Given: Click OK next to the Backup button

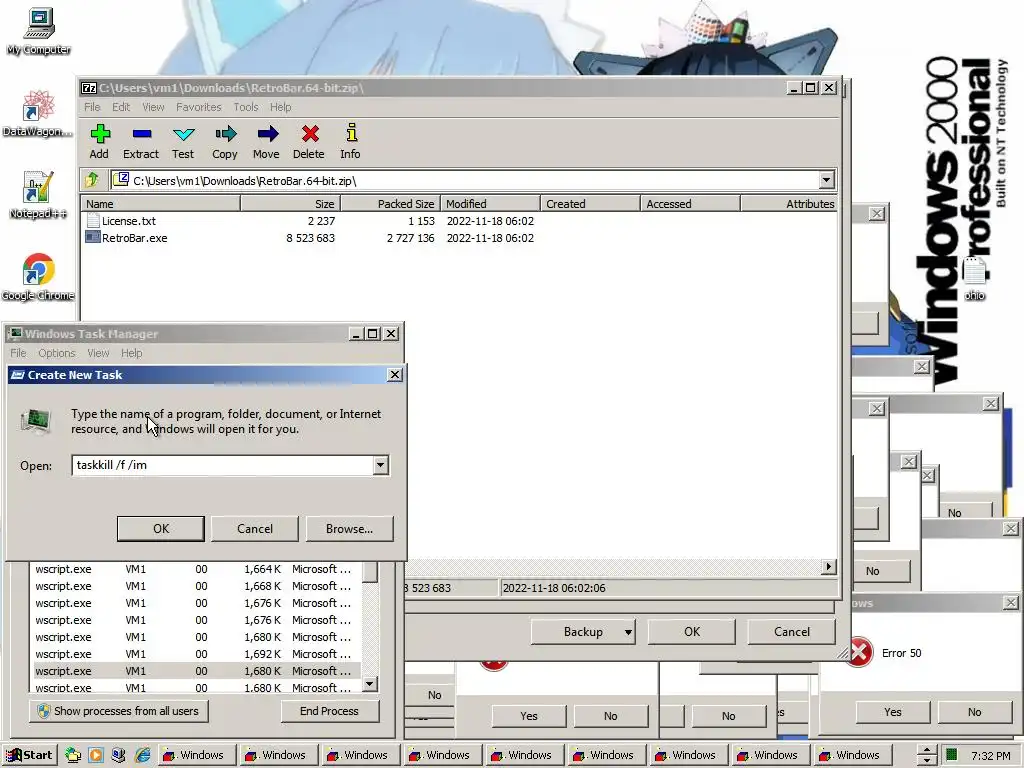Looking at the screenshot, I should pyautogui.click(x=692, y=632).
